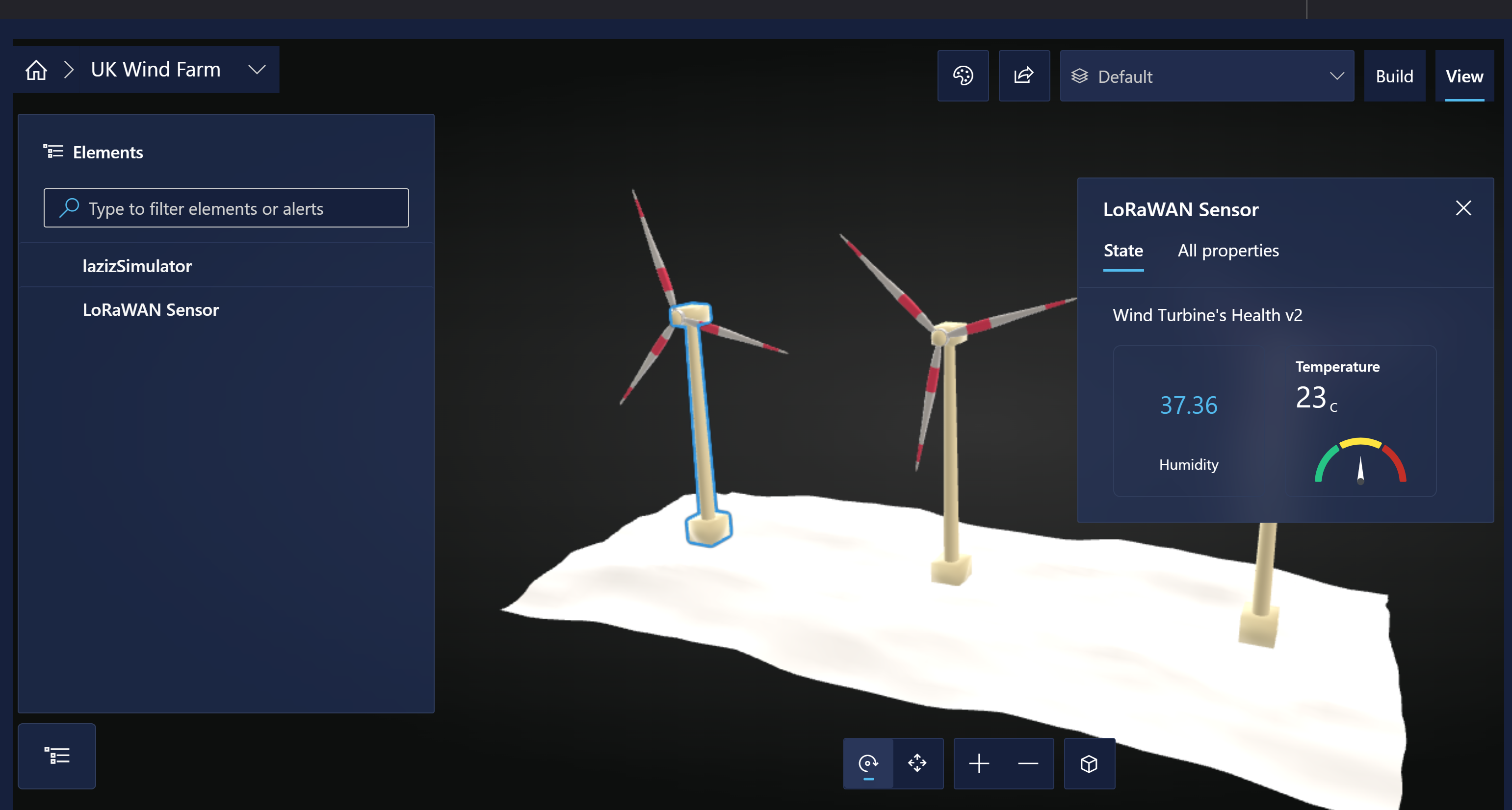The width and height of the screenshot is (1512, 810).
Task: Click the share scene icon
Action: coord(1024,76)
